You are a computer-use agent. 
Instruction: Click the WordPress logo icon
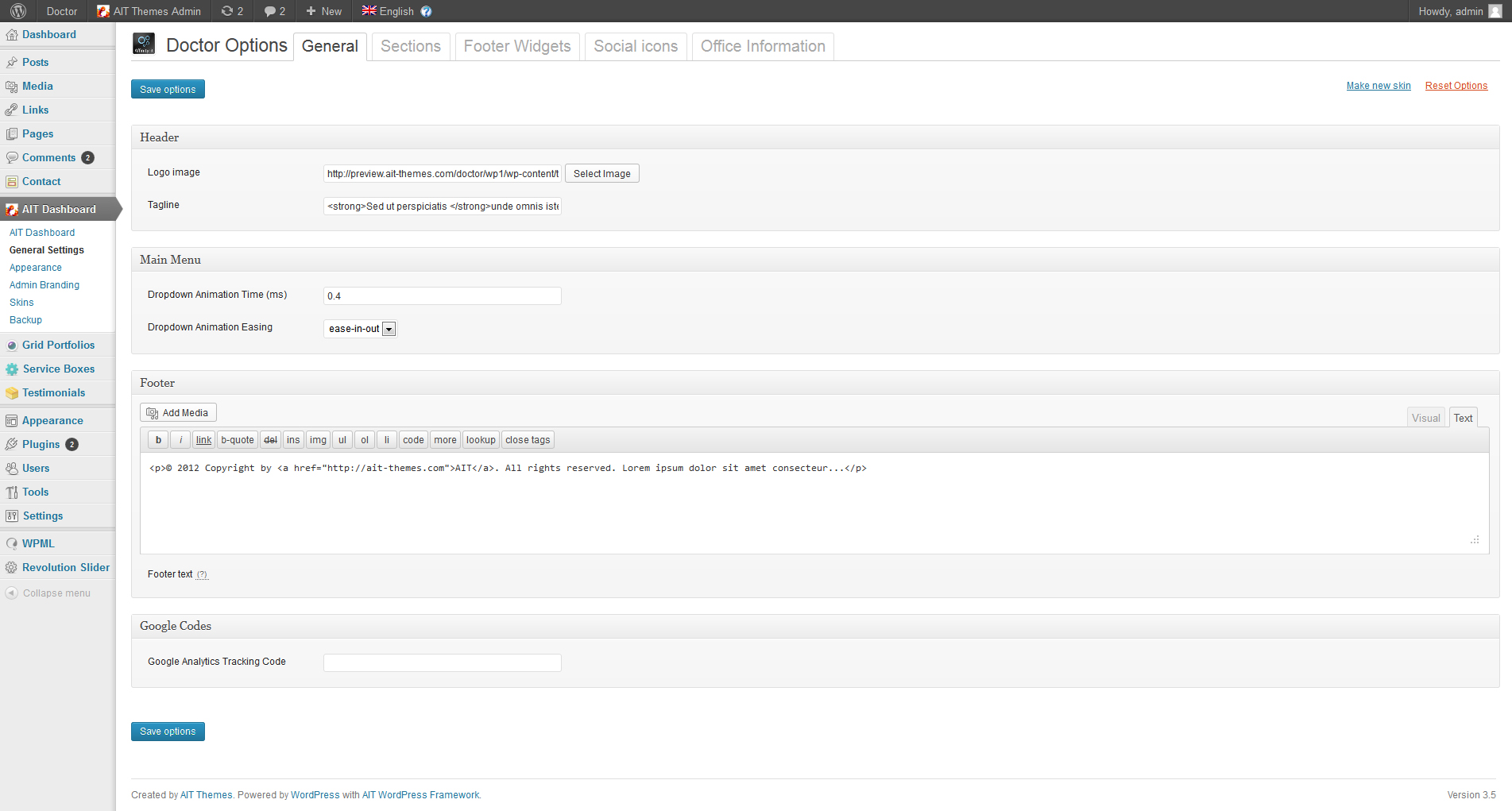pyautogui.click(x=18, y=11)
